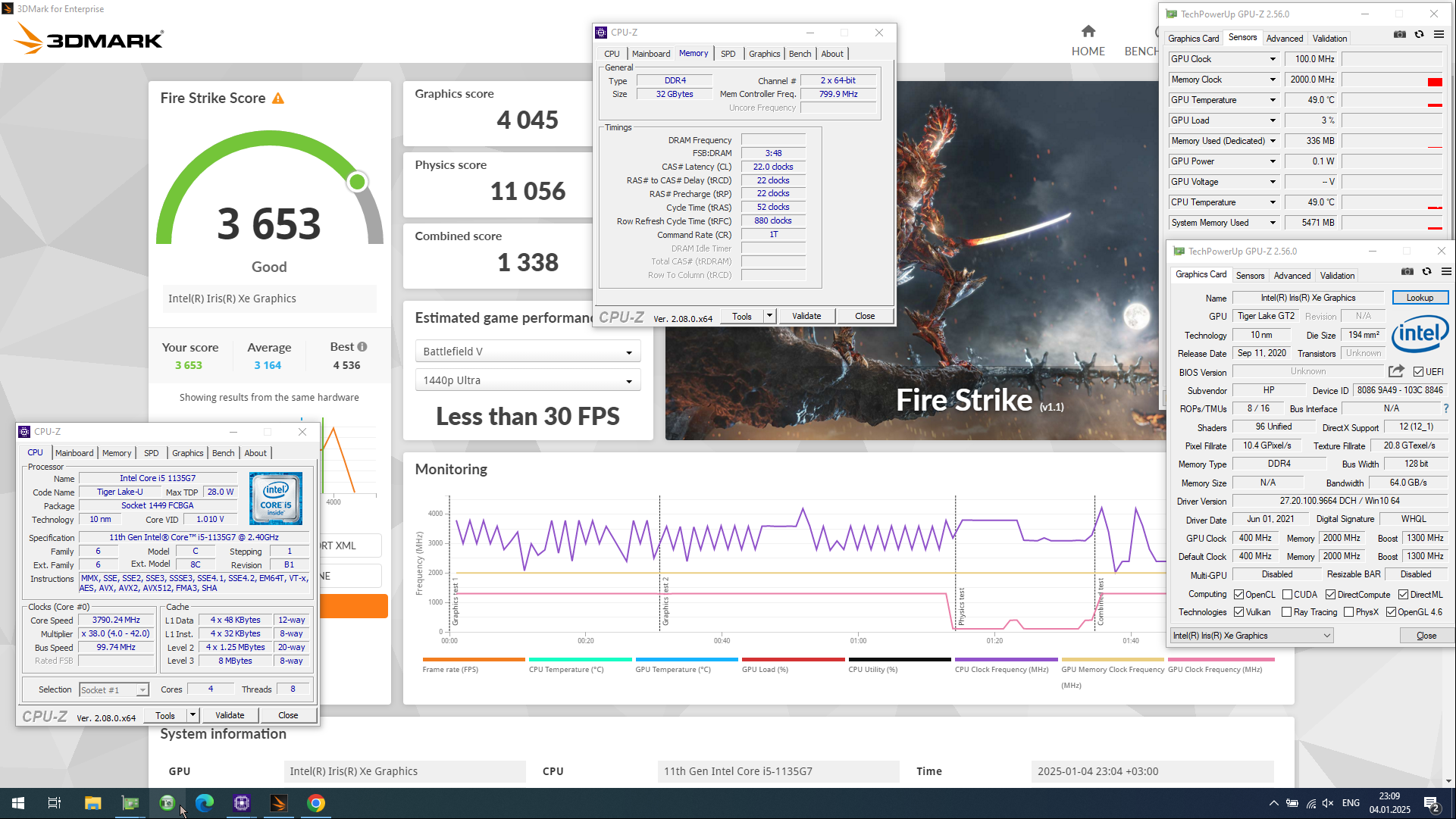This screenshot has width=1456, height=819.
Task: Refresh sensors in the GPU-Z Sensors window
Action: click(x=1420, y=35)
